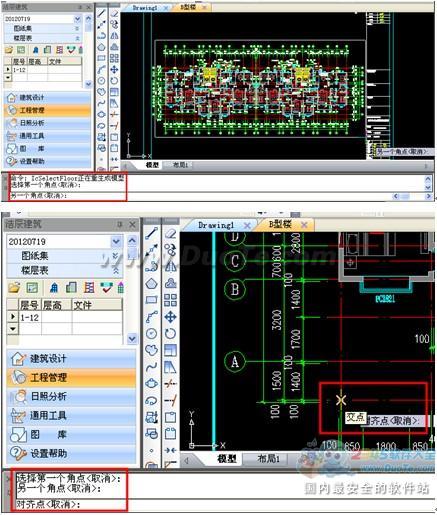Click panel scroll-up arrow in lower screenshot
437x515 pixels.
click(132, 240)
